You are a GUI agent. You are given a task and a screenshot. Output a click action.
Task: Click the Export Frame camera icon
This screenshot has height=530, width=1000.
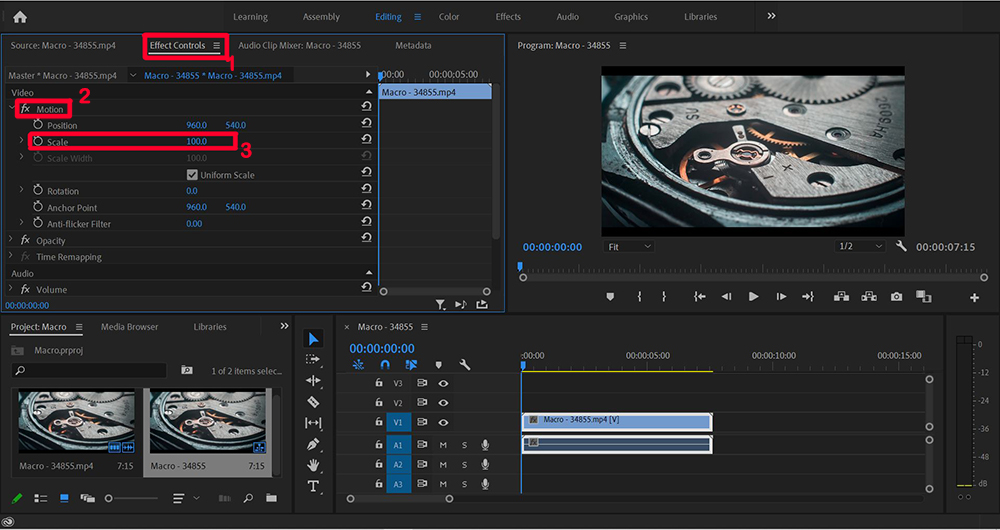[x=896, y=297]
